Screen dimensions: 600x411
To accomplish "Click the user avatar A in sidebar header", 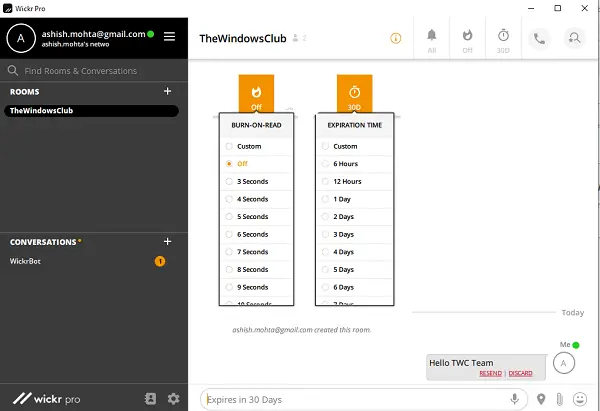I will coord(21,38).
